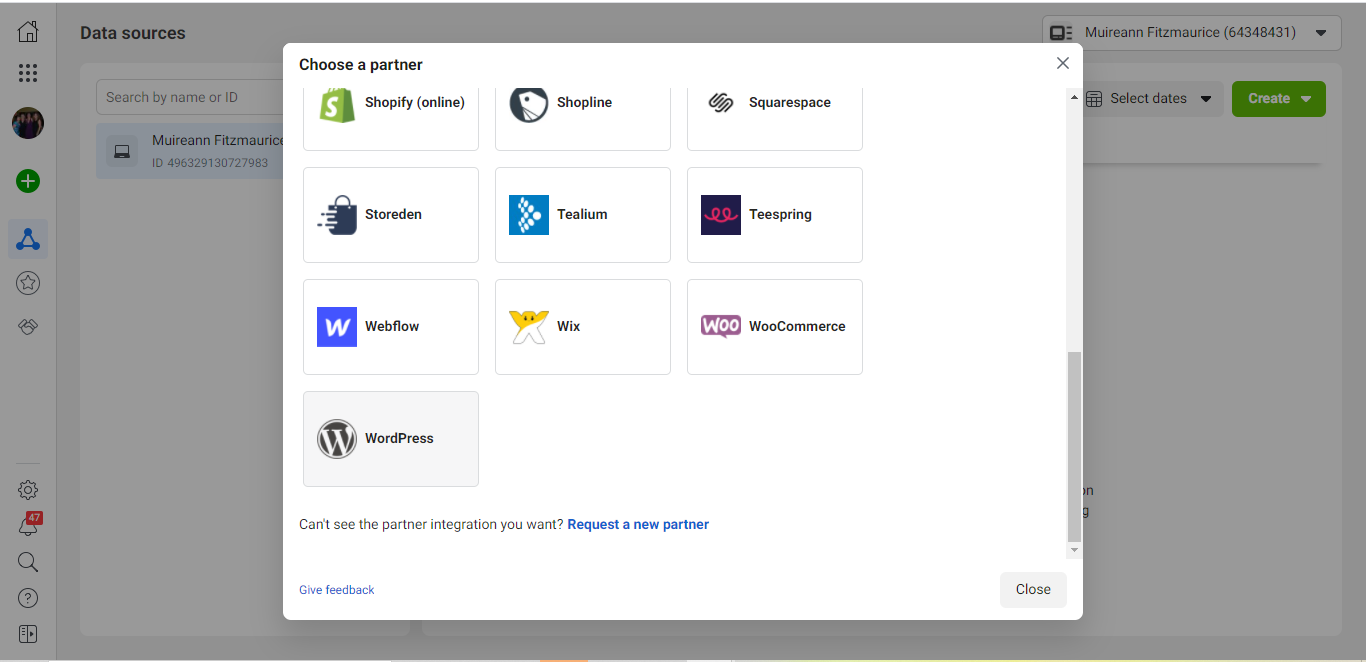Open notifications bell with 47 badge
1366x662 pixels.
point(28,526)
